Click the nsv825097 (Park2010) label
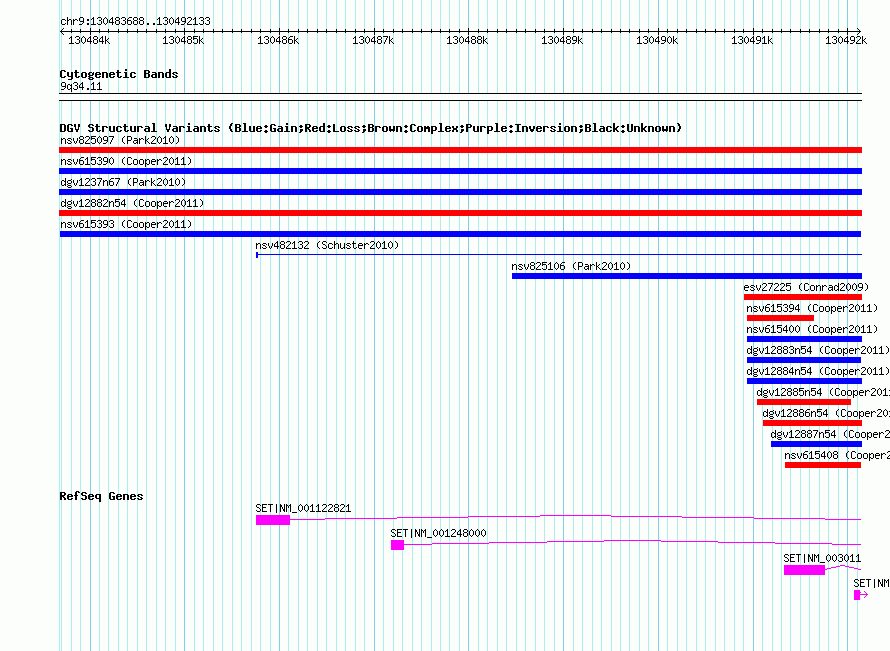The width and height of the screenshot is (890, 651). 120,140
